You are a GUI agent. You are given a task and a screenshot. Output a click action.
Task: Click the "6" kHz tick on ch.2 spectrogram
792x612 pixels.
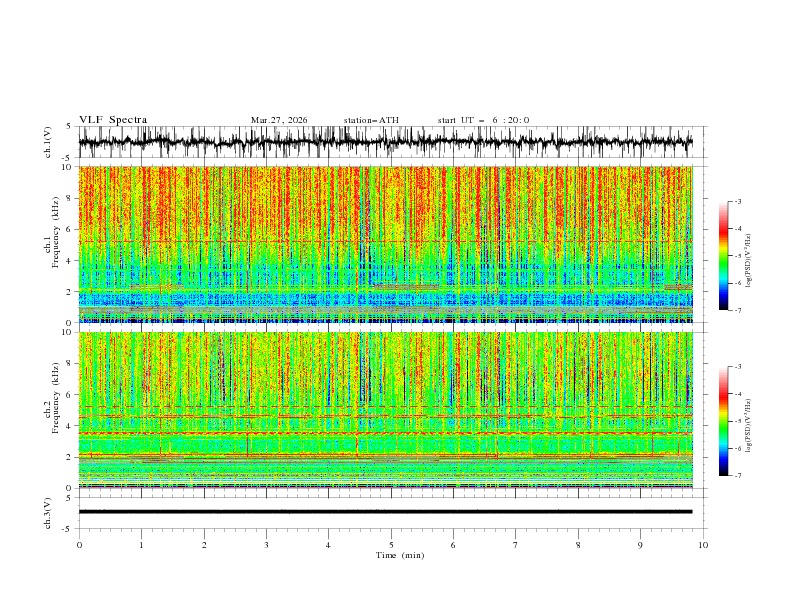pos(71,395)
